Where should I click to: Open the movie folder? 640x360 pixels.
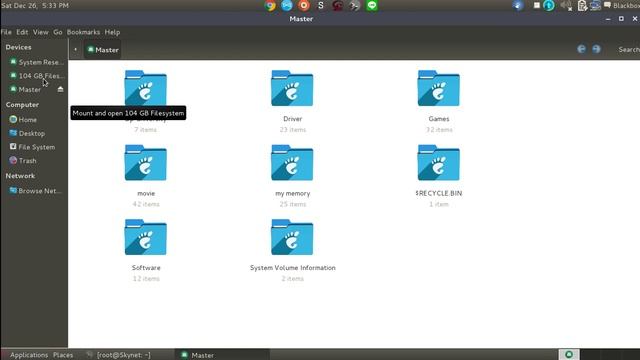(x=146, y=163)
